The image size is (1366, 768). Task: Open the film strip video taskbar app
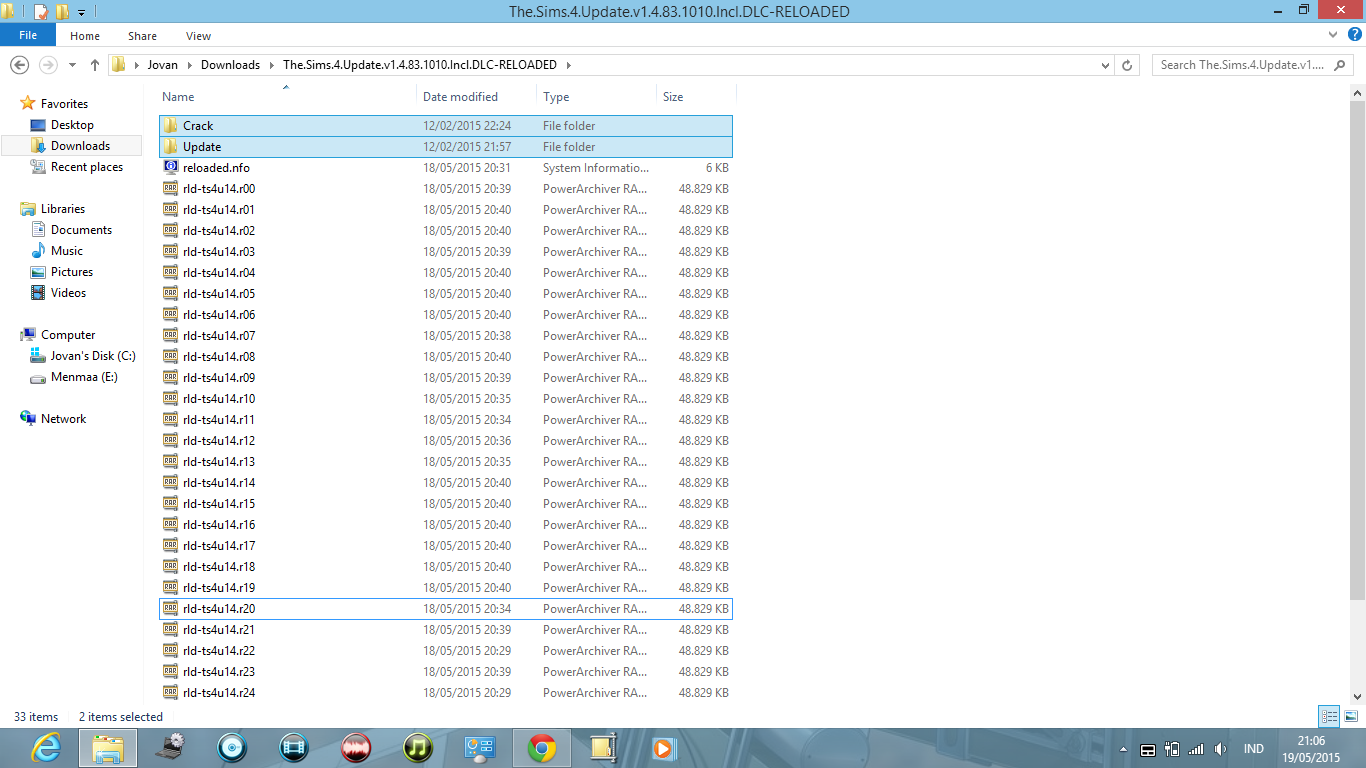pos(294,747)
